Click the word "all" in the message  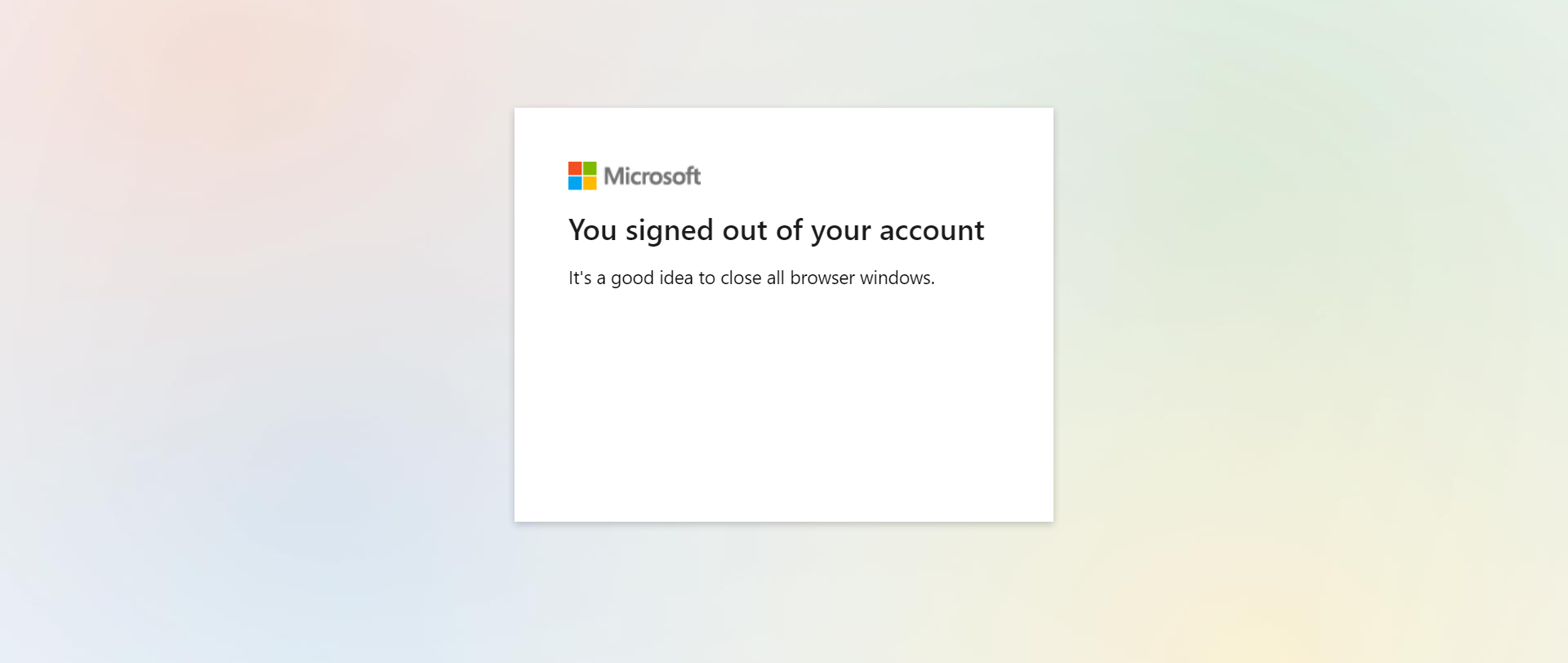coord(776,278)
